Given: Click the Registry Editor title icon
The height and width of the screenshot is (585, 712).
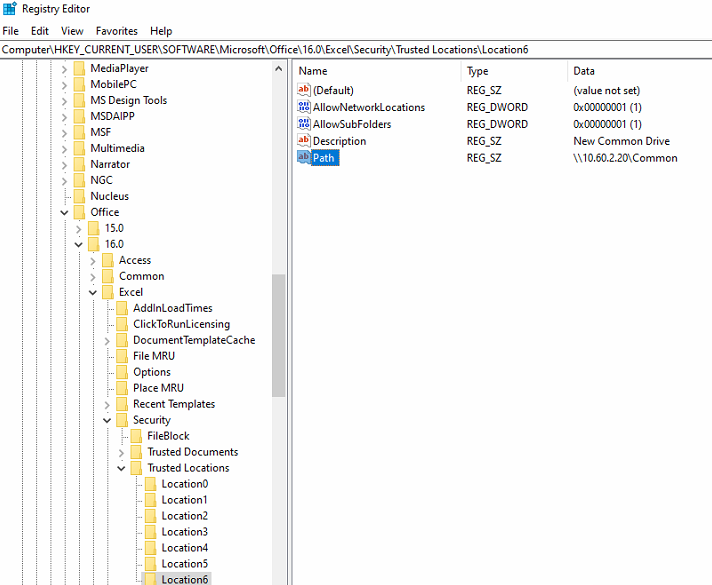Looking at the screenshot, I should (10, 9).
